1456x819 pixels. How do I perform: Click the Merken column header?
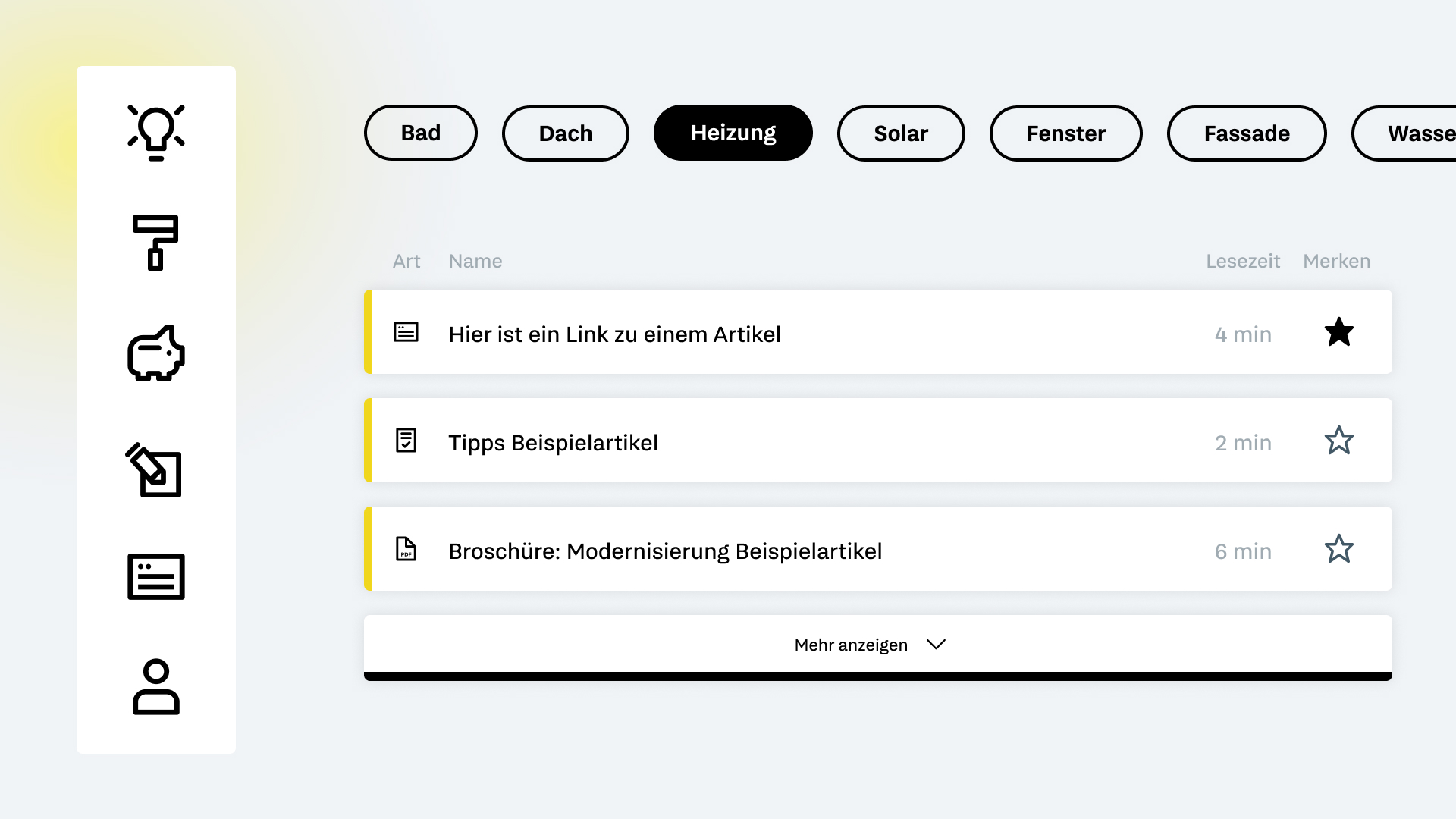(x=1337, y=262)
